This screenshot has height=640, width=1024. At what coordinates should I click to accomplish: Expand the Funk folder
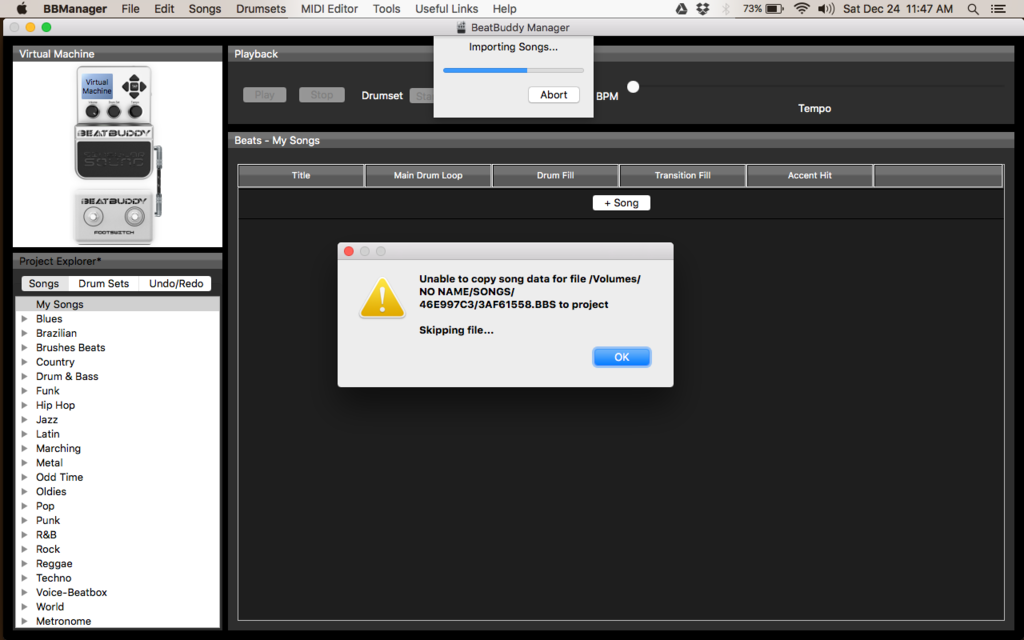tap(24, 391)
